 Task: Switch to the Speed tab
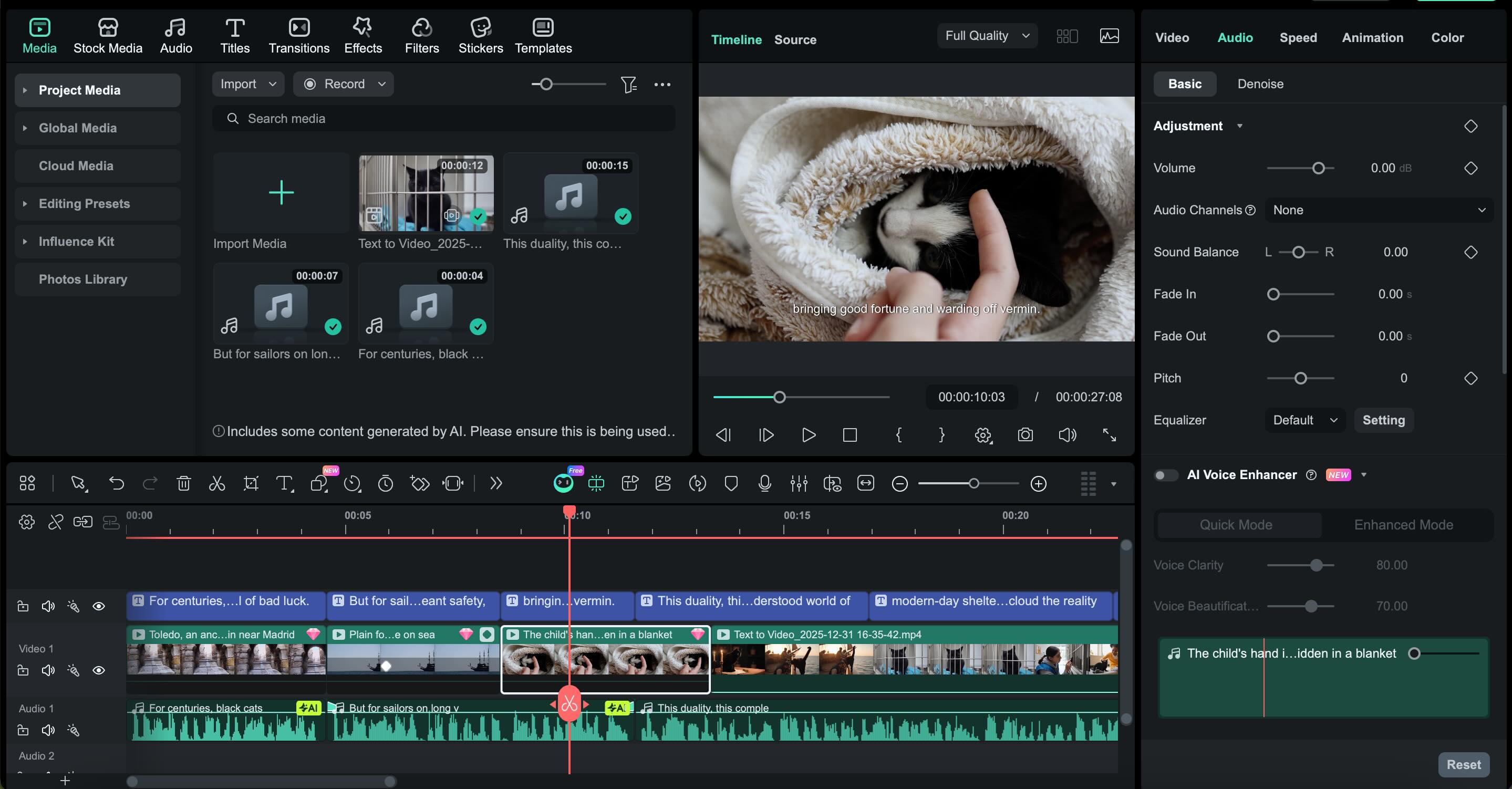tap(1298, 38)
